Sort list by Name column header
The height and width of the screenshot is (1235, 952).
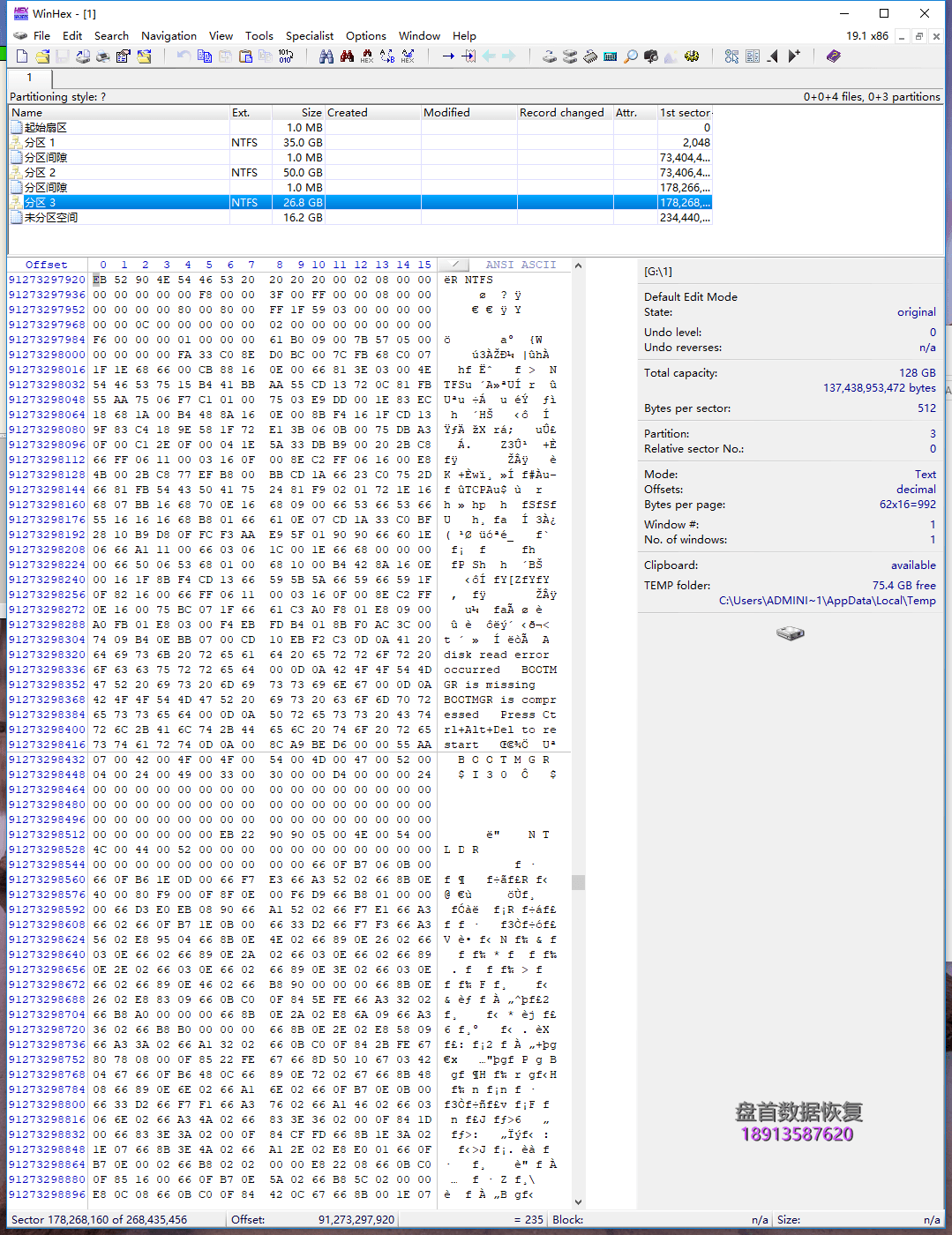coord(119,113)
